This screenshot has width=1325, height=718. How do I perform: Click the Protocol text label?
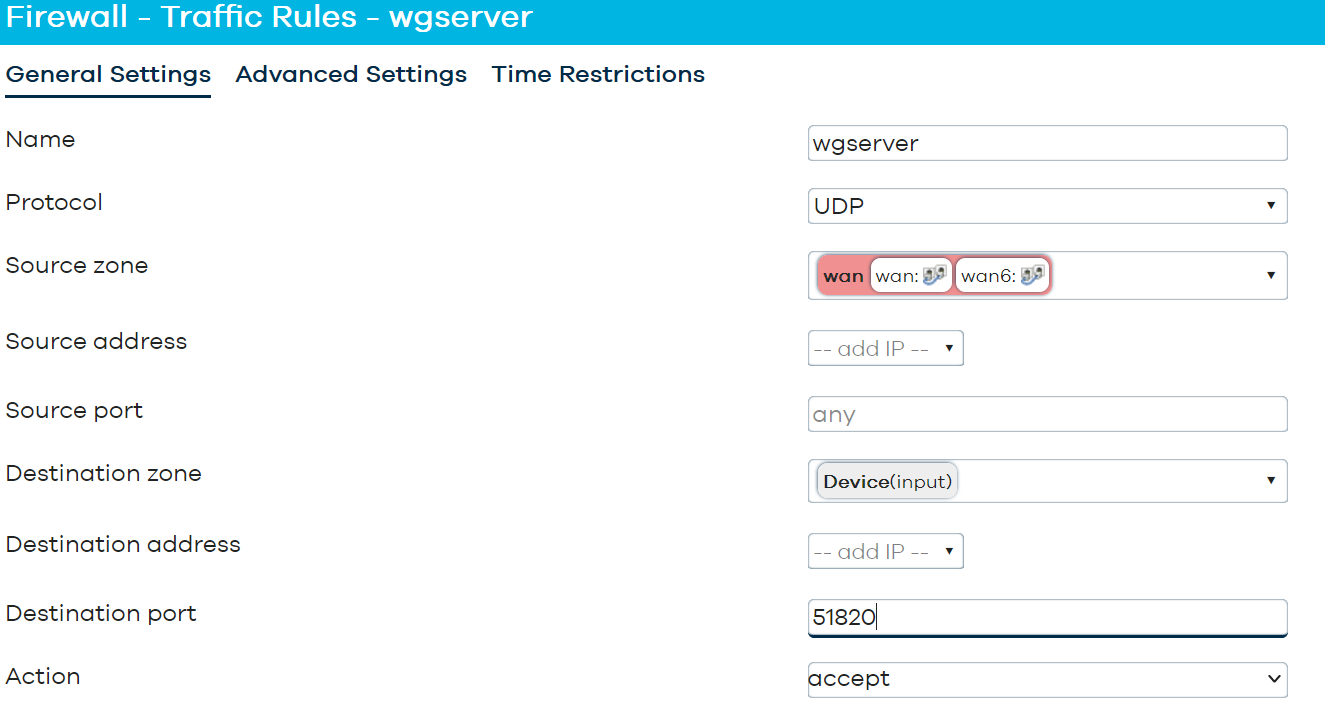pos(54,203)
